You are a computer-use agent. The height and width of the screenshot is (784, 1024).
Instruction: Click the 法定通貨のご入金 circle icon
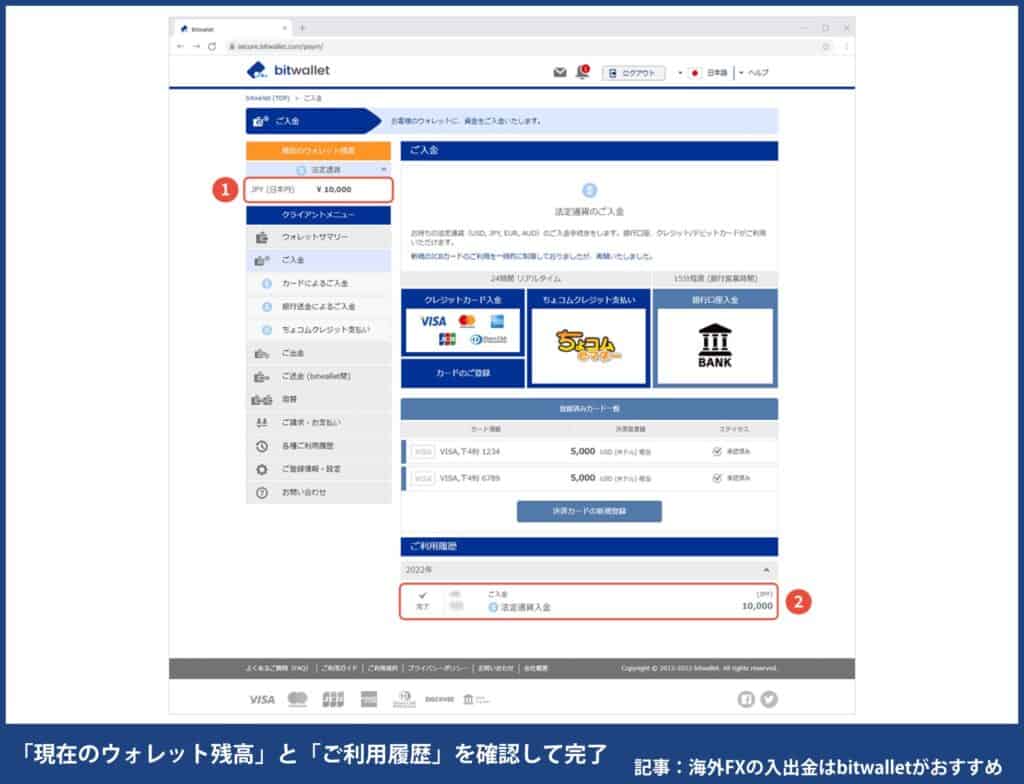589,191
